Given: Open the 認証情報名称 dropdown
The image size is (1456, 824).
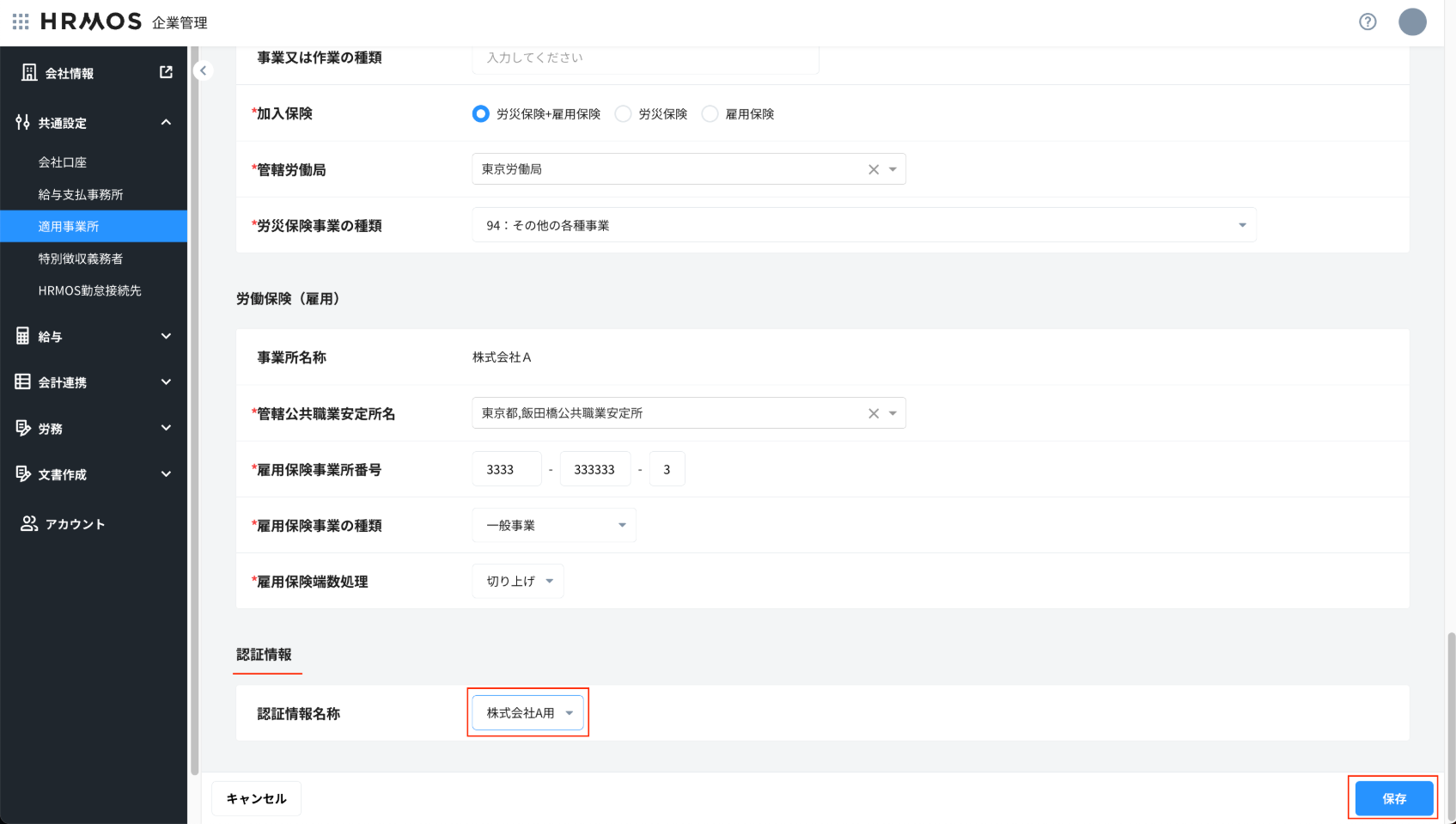Looking at the screenshot, I should coord(527,713).
